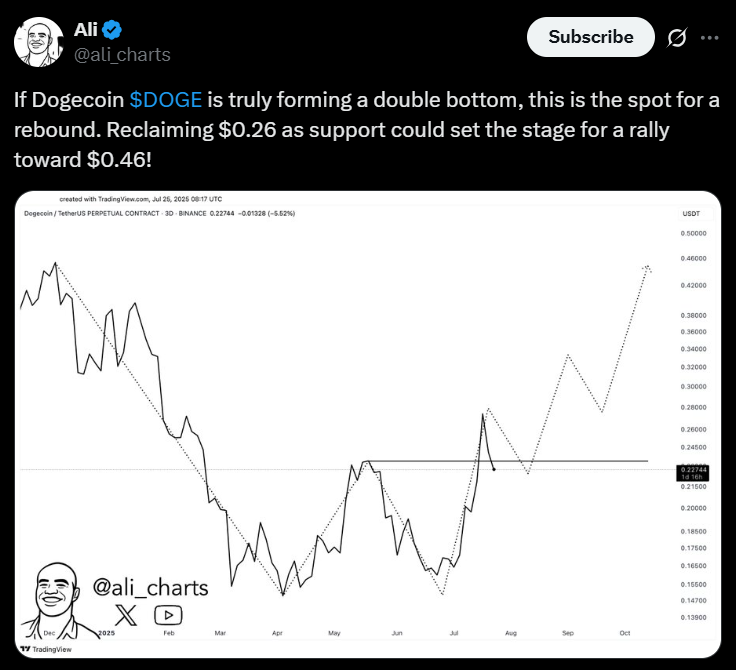Image resolution: width=736 pixels, height=670 pixels.
Task: Click the X logo in chart watermark
Action: (x=125, y=615)
